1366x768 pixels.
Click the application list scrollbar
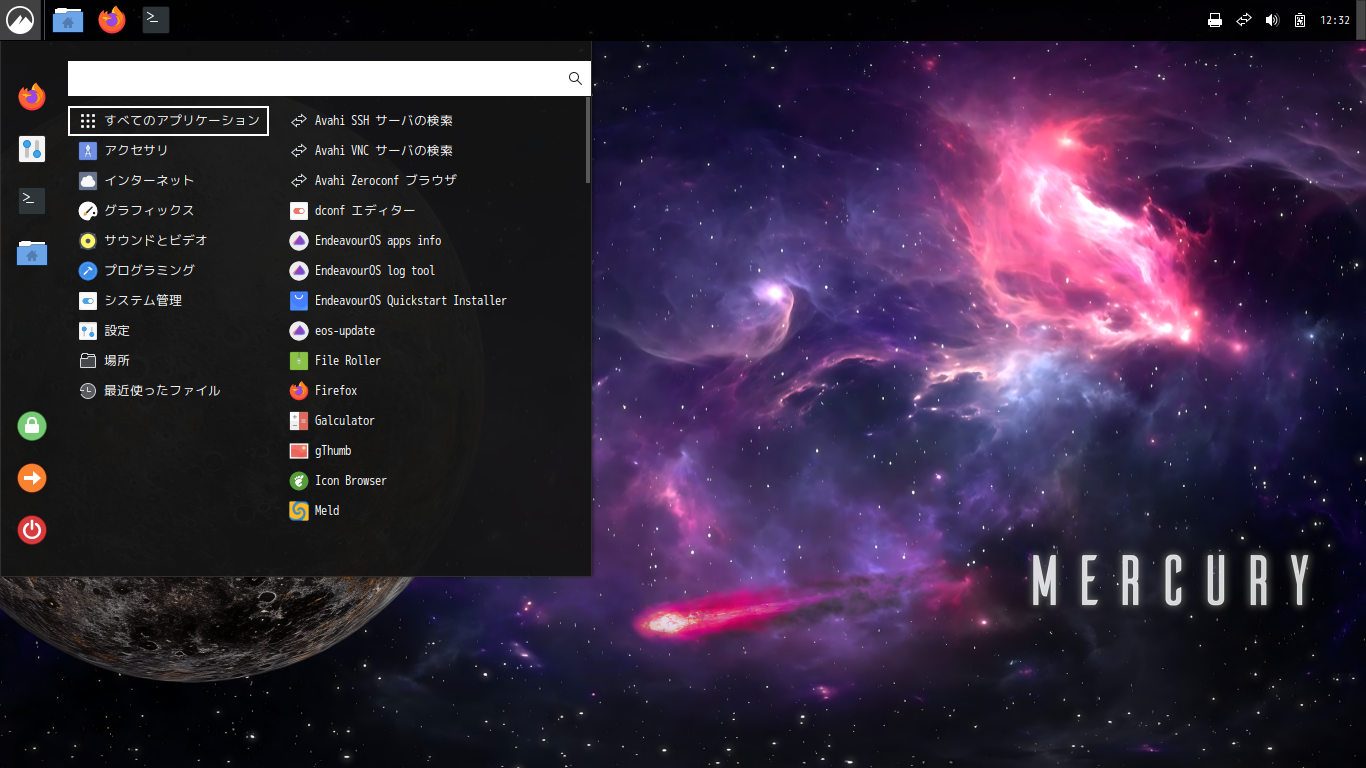point(588,140)
